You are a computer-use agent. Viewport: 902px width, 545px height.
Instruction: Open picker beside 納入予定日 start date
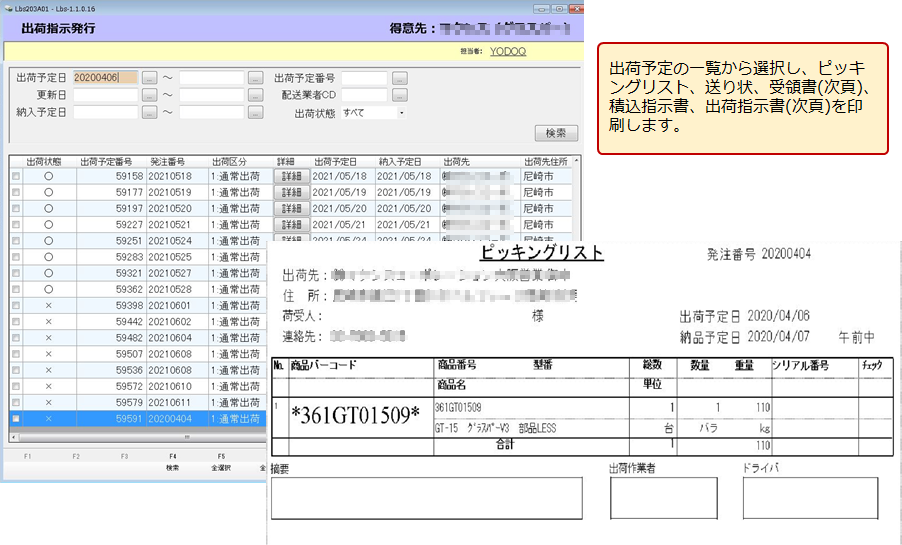click(x=149, y=112)
